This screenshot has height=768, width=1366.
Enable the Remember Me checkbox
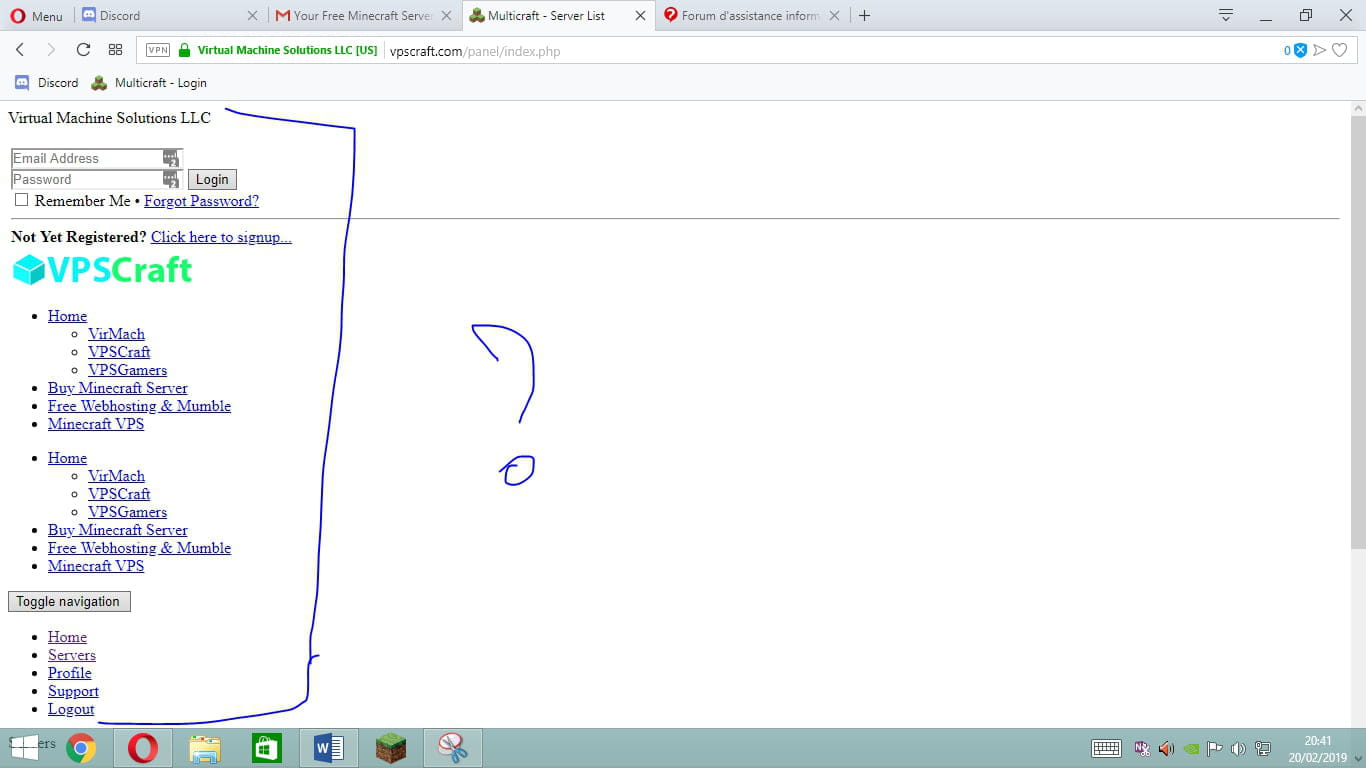click(x=21, y=199)
